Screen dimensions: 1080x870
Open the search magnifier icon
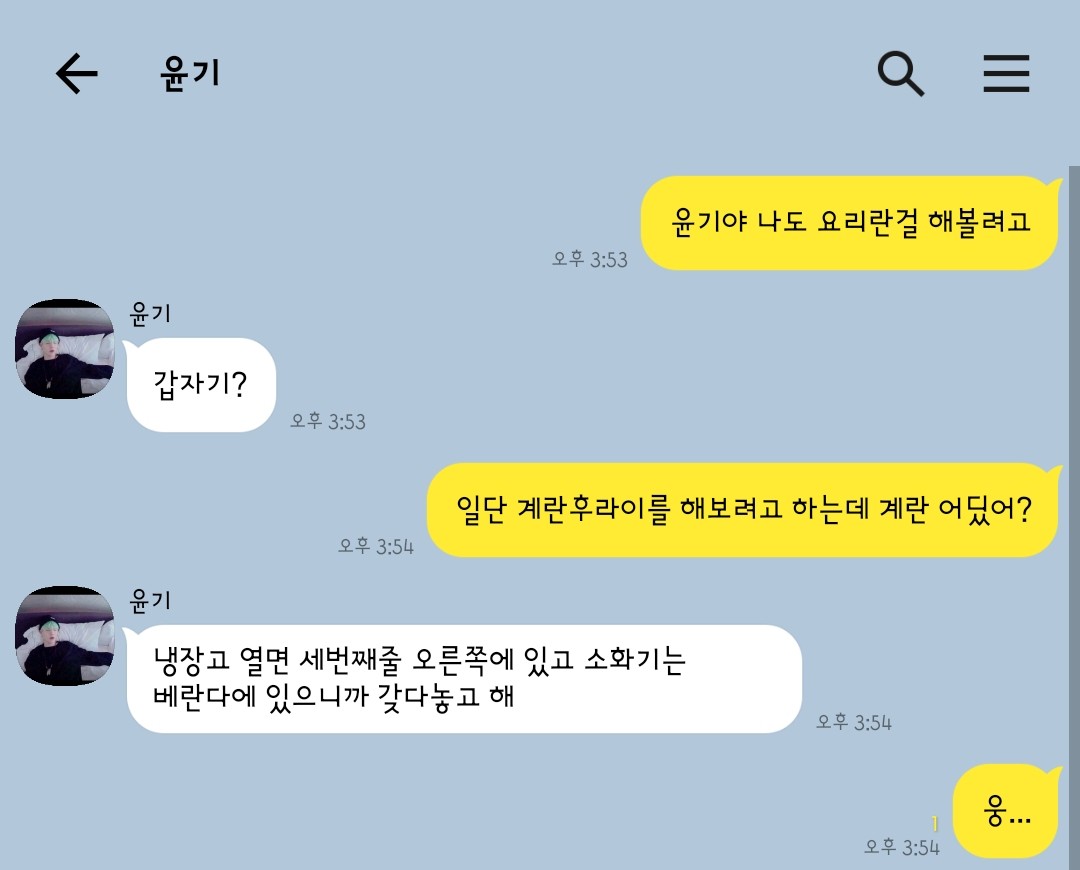pos(901,73)
